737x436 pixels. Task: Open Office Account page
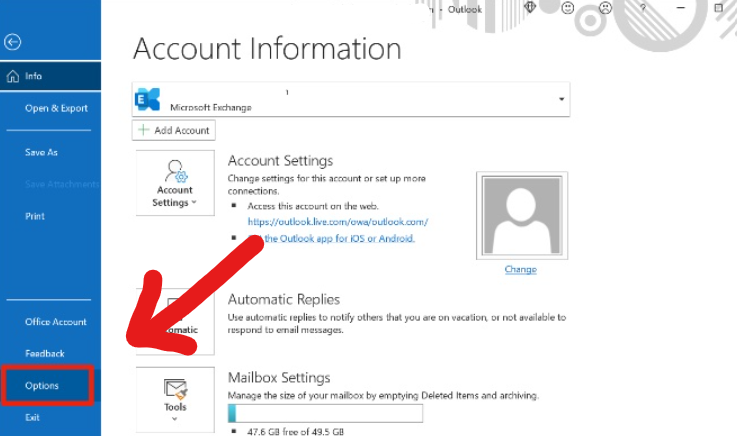click(55, 322)
